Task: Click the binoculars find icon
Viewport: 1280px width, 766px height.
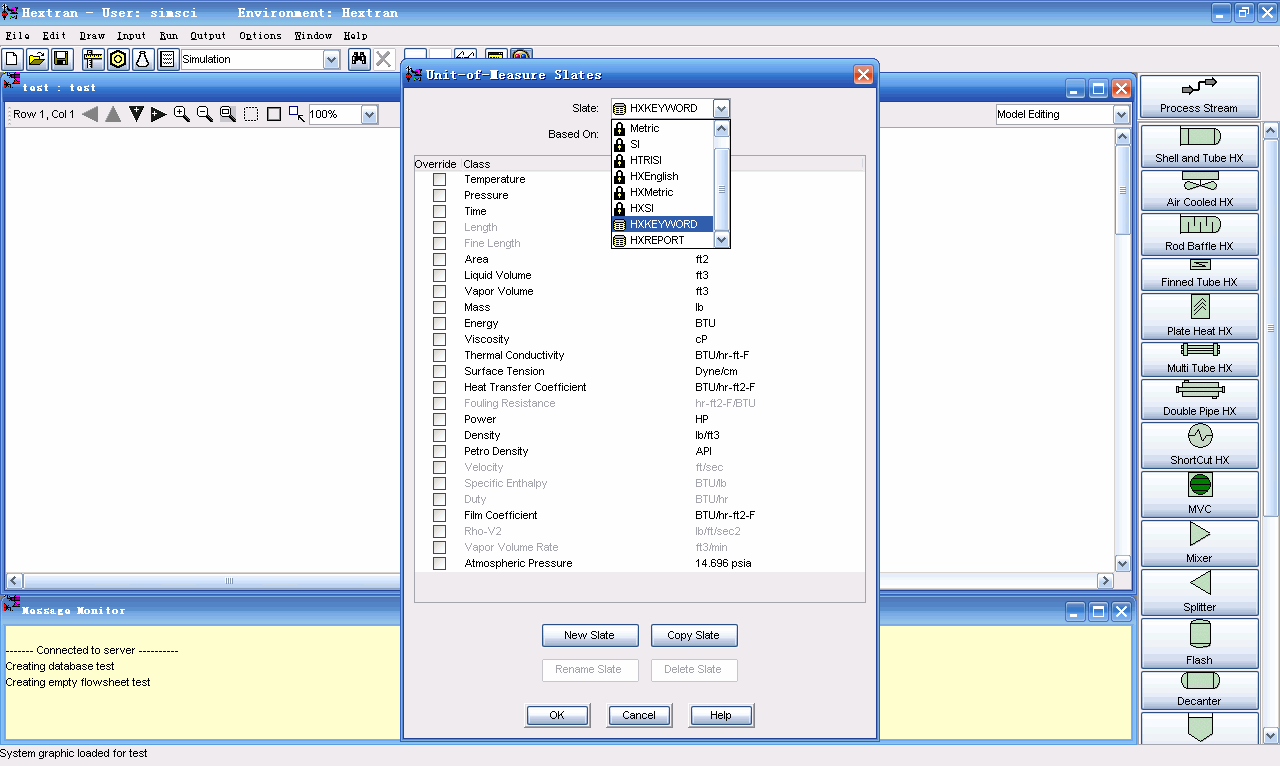Action: tap(359, 59)
